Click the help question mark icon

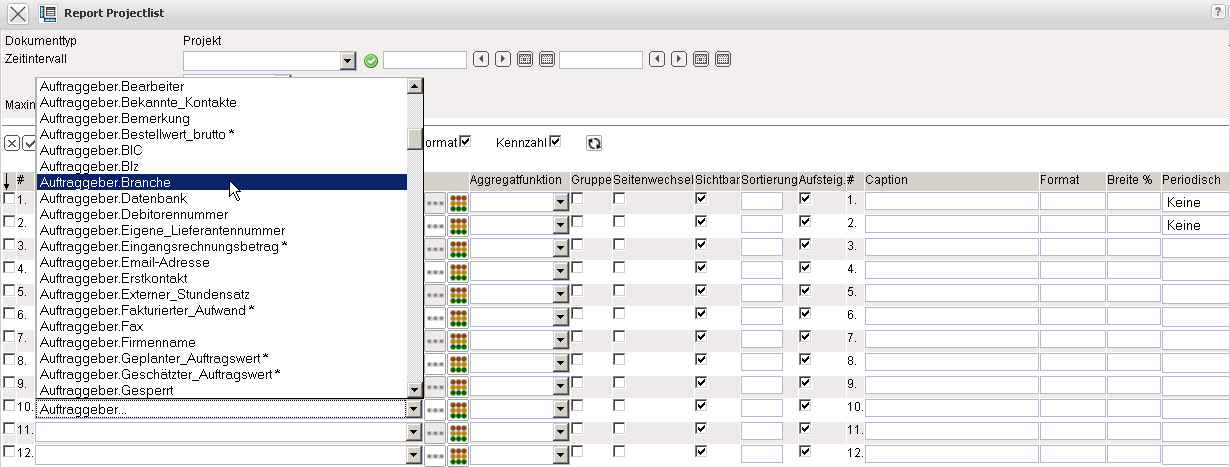coord(1216,10)
